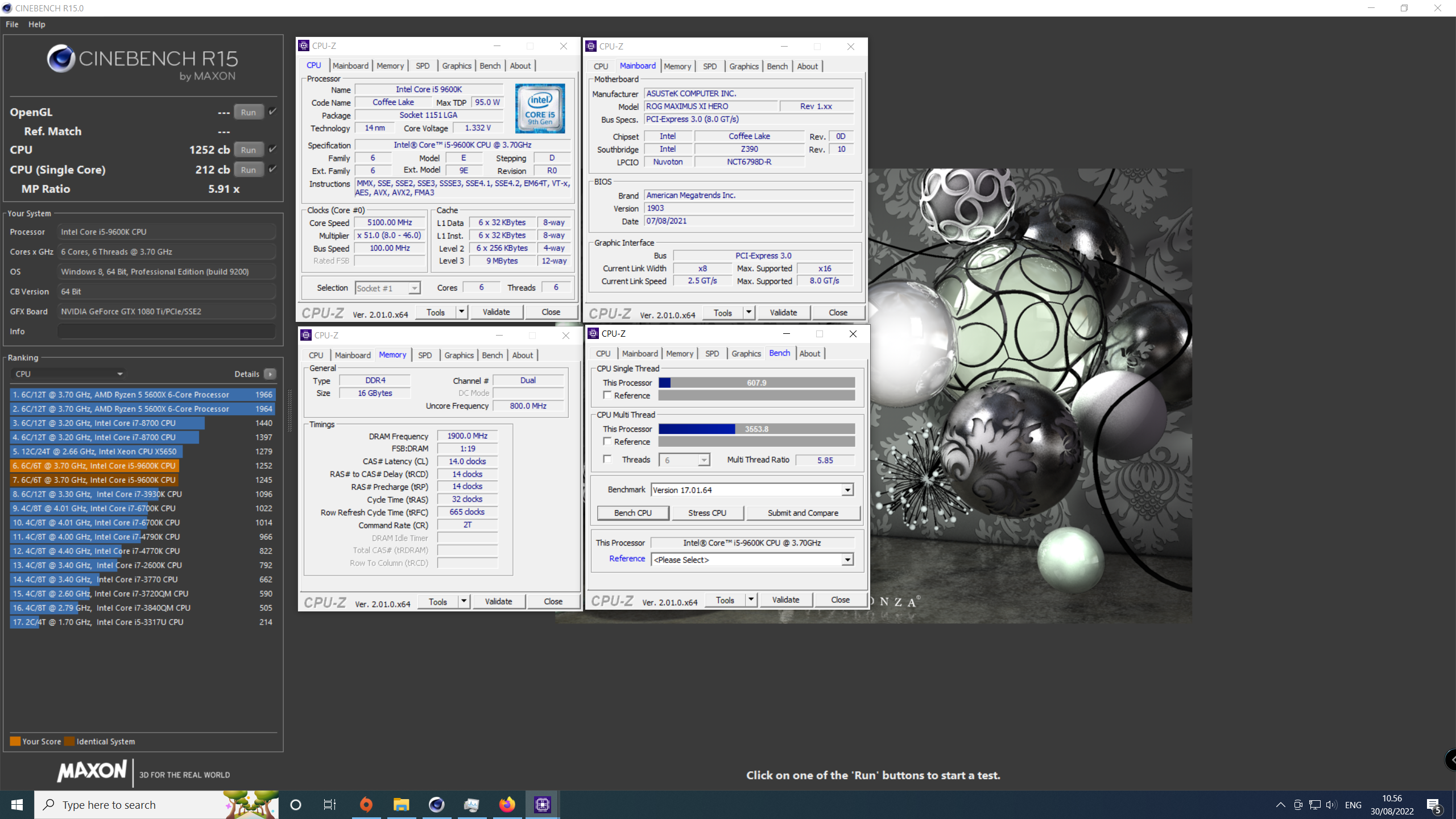Click the taskbar clock showing 10.56

click(1392, 805)
